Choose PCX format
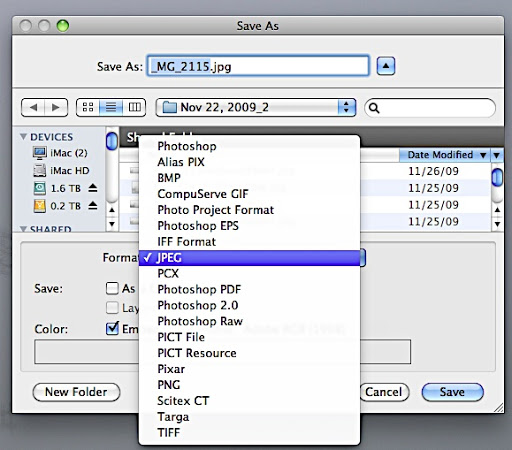The width and height of the screenshot is (512, 450). 249,274
